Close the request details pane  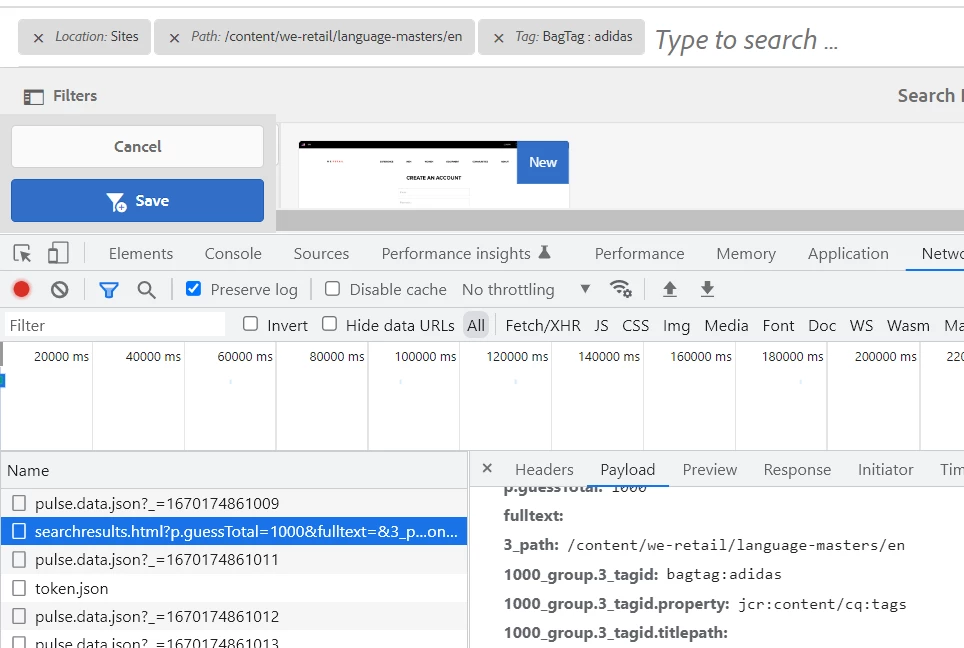point(487,468)
